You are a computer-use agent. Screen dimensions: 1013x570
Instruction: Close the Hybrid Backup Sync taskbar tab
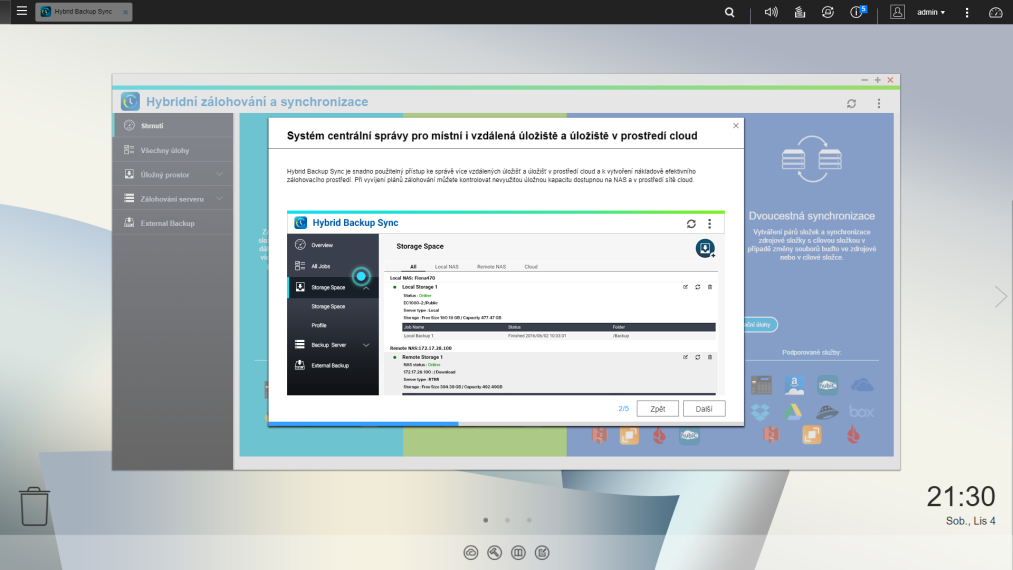tap(125, 12)
